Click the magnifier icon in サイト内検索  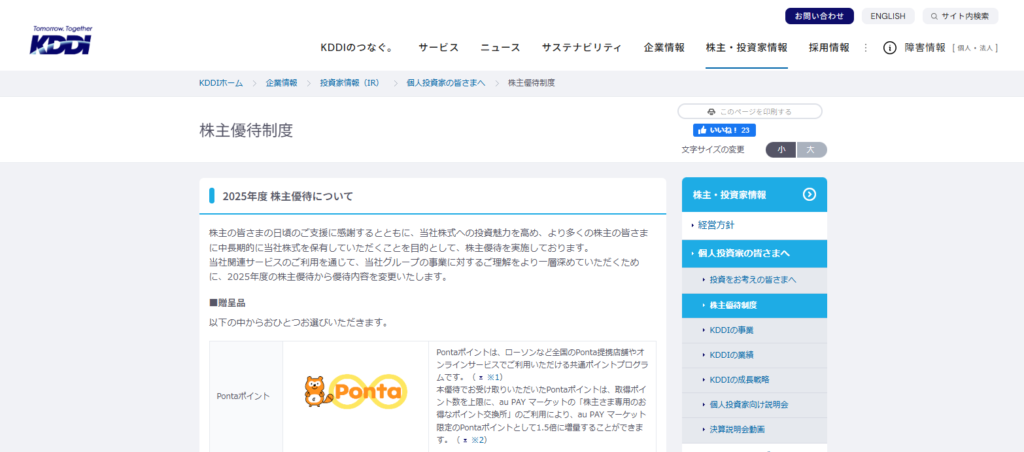click(x=935, y=16)
